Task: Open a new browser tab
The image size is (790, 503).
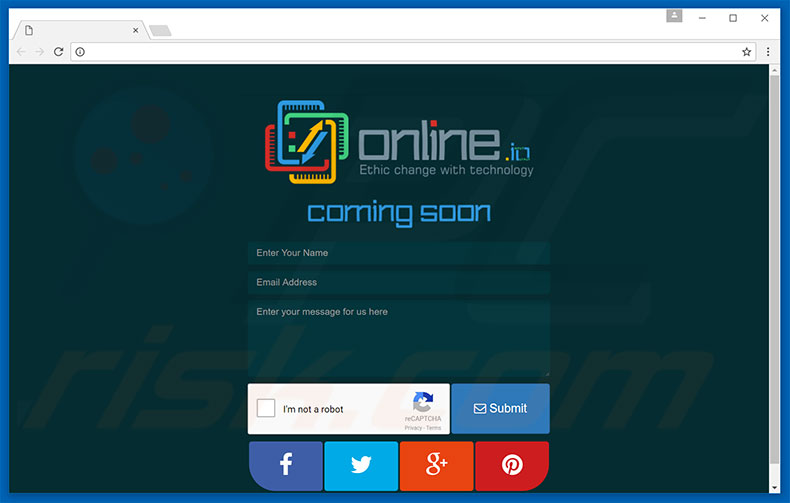Action: (x=160, y=31)
